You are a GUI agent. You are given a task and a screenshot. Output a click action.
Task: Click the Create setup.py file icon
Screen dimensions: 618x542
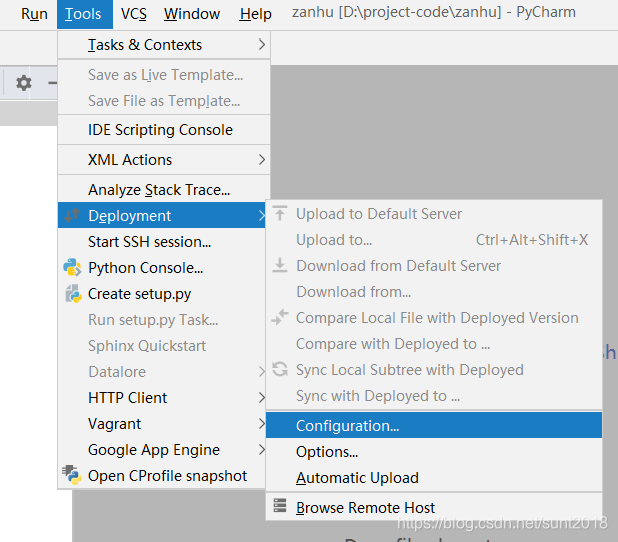(x=73, y=294)
